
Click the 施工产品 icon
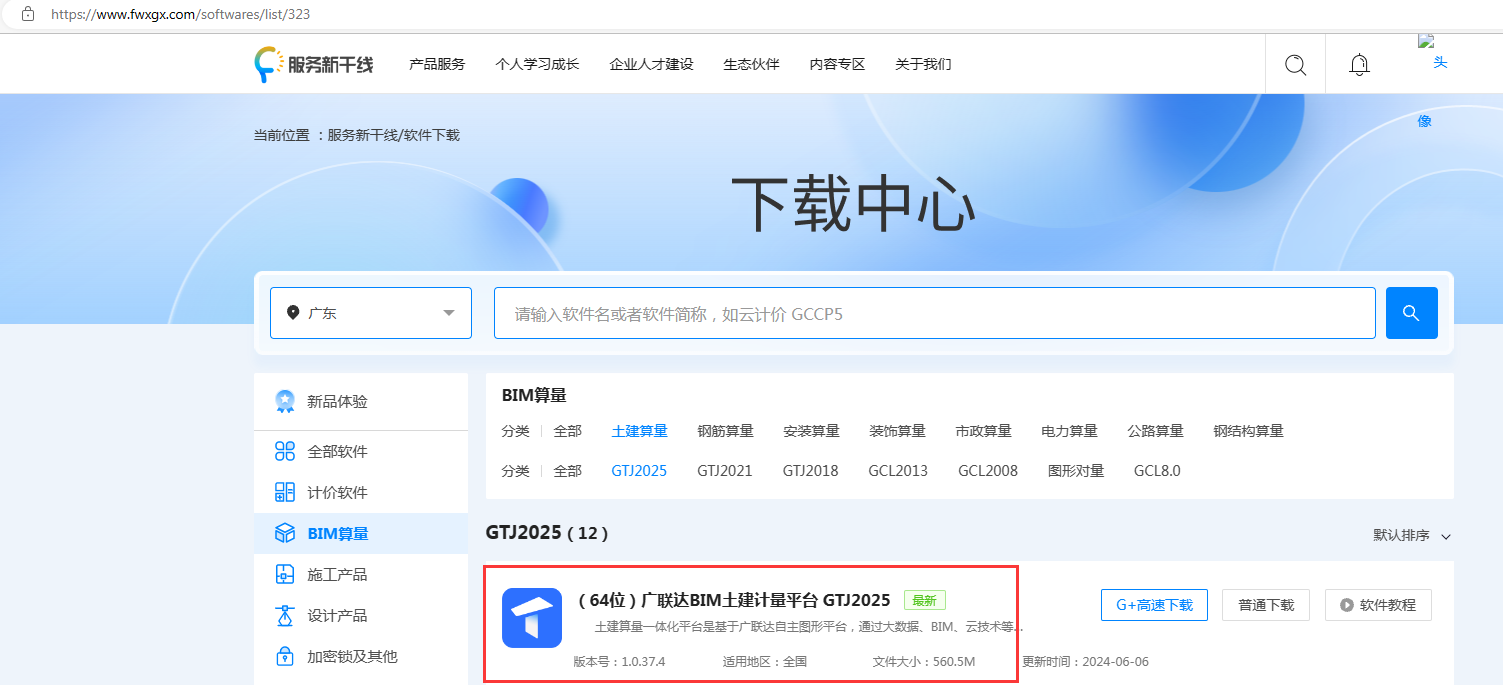point(285,574)
